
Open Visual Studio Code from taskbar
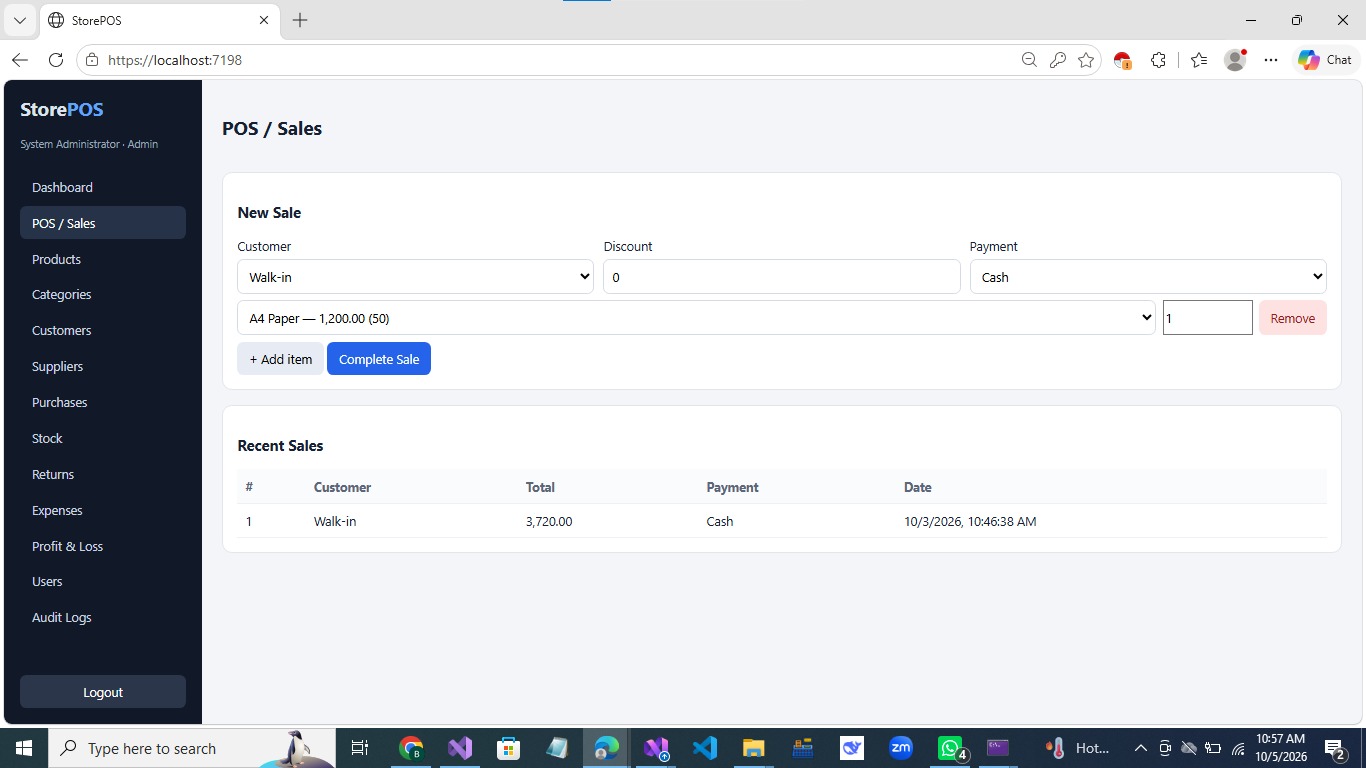click(x=704, y=748)
